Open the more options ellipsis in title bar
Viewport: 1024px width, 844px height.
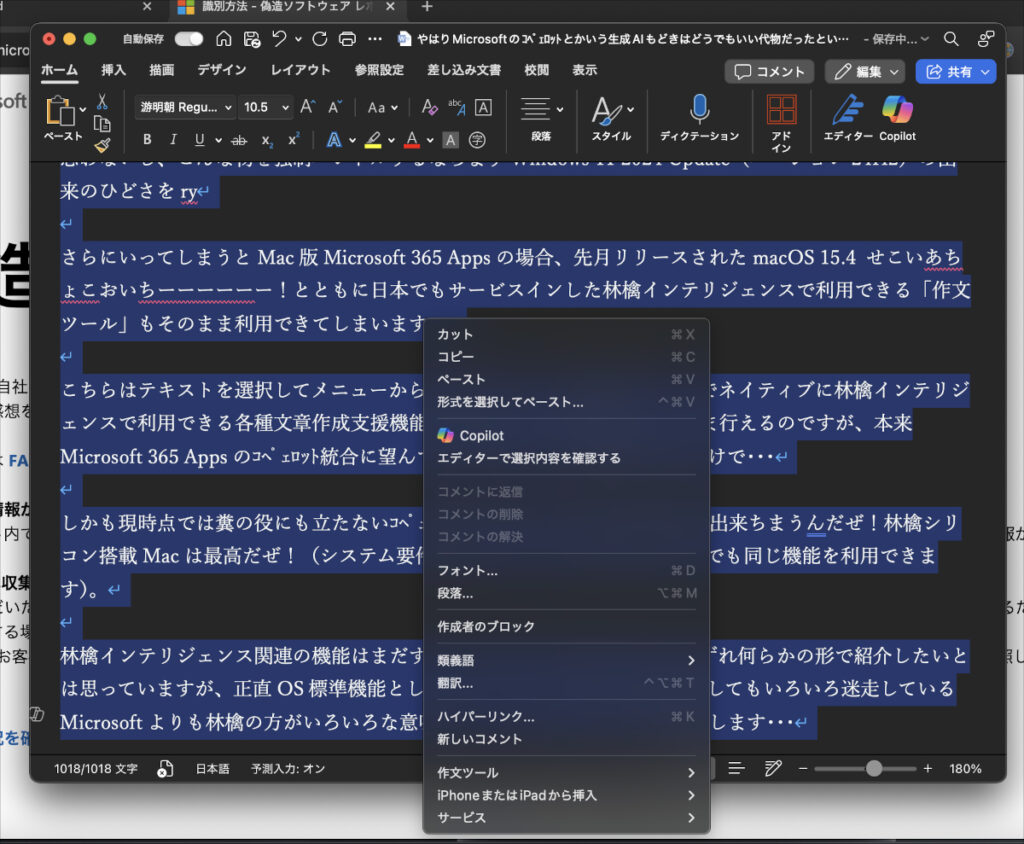pos(375,39)
